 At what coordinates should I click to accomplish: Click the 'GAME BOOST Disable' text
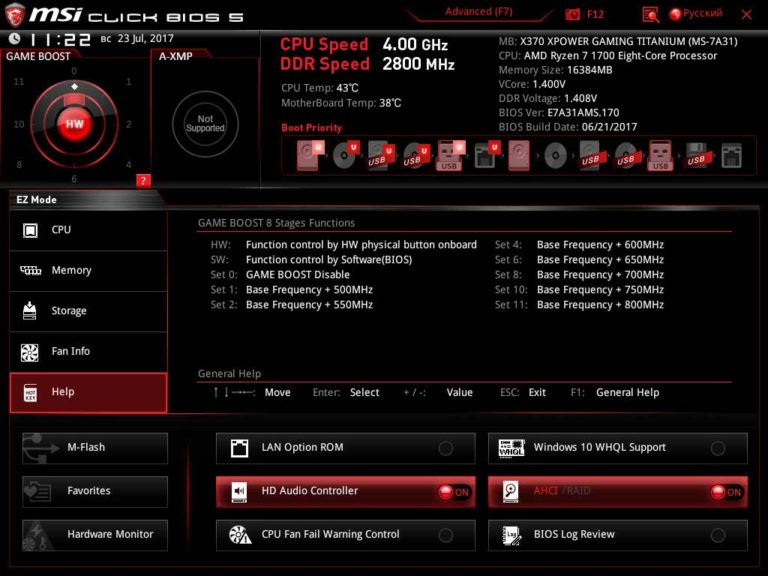pyautogui.click(x=298, y=275)
